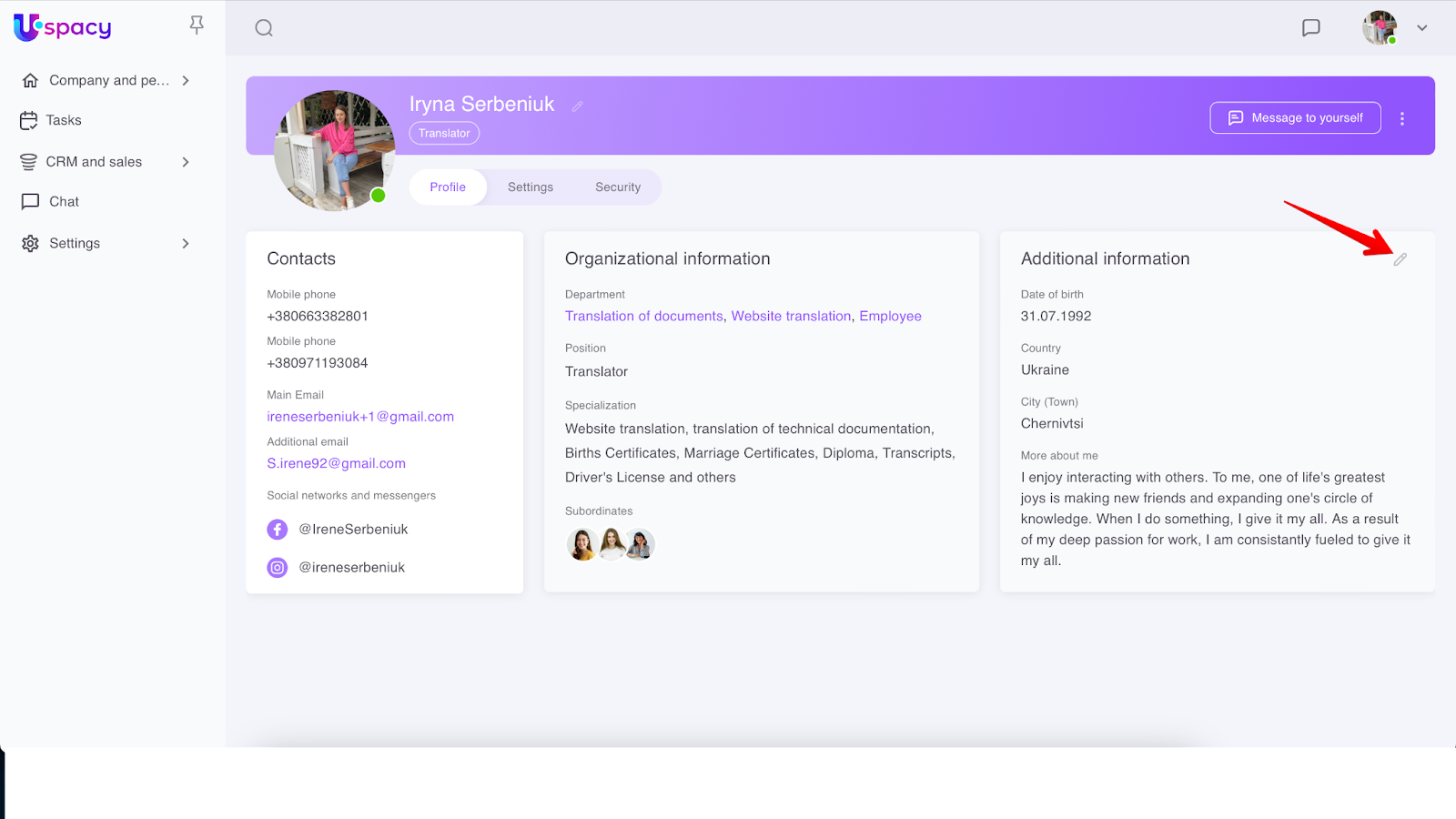Click Message to yourself button
The width and height of the screenshot is (1456, 819).
pyautogui.click(x=1295, y=118)
